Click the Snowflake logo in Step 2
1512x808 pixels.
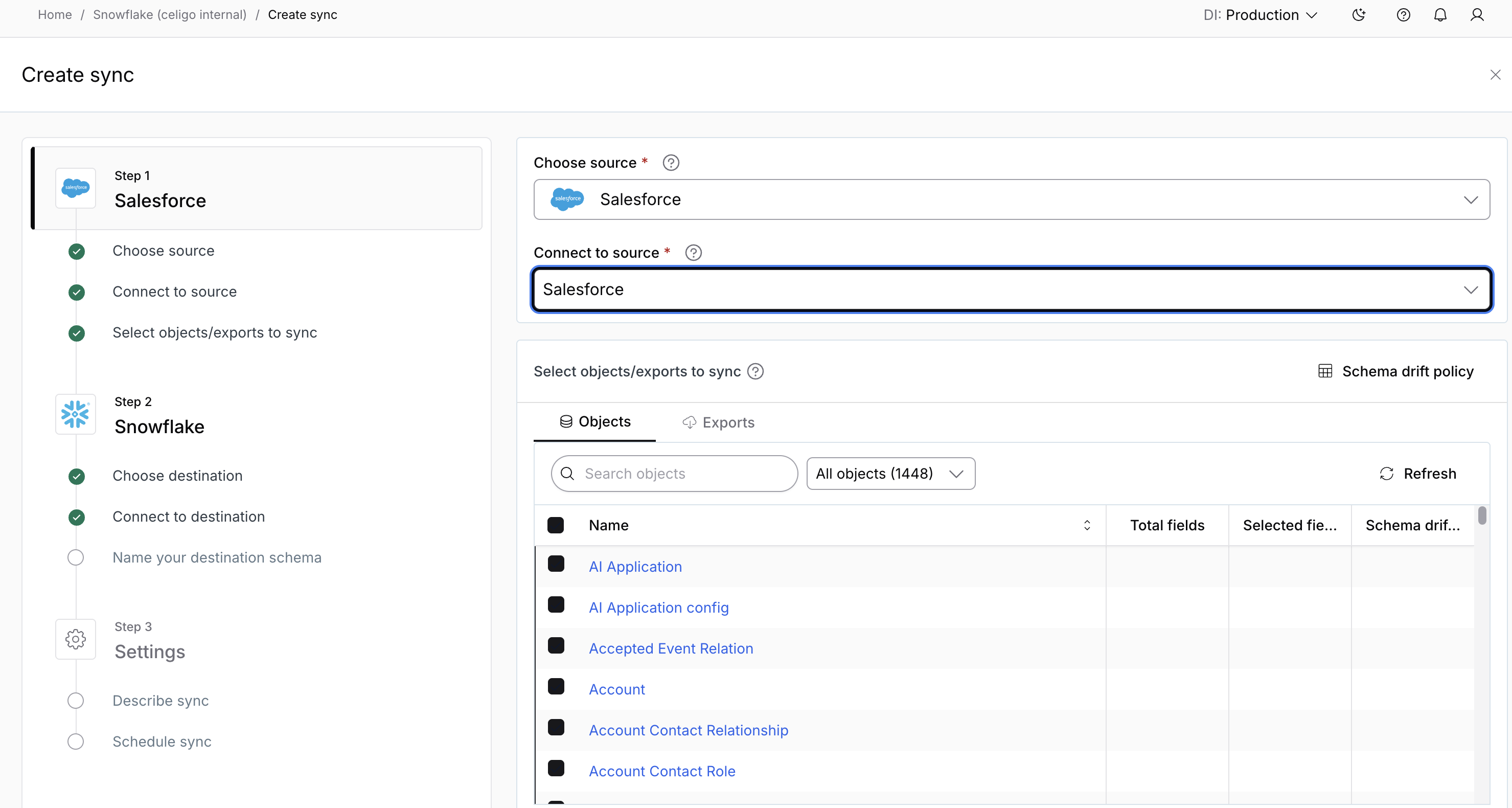76,414
